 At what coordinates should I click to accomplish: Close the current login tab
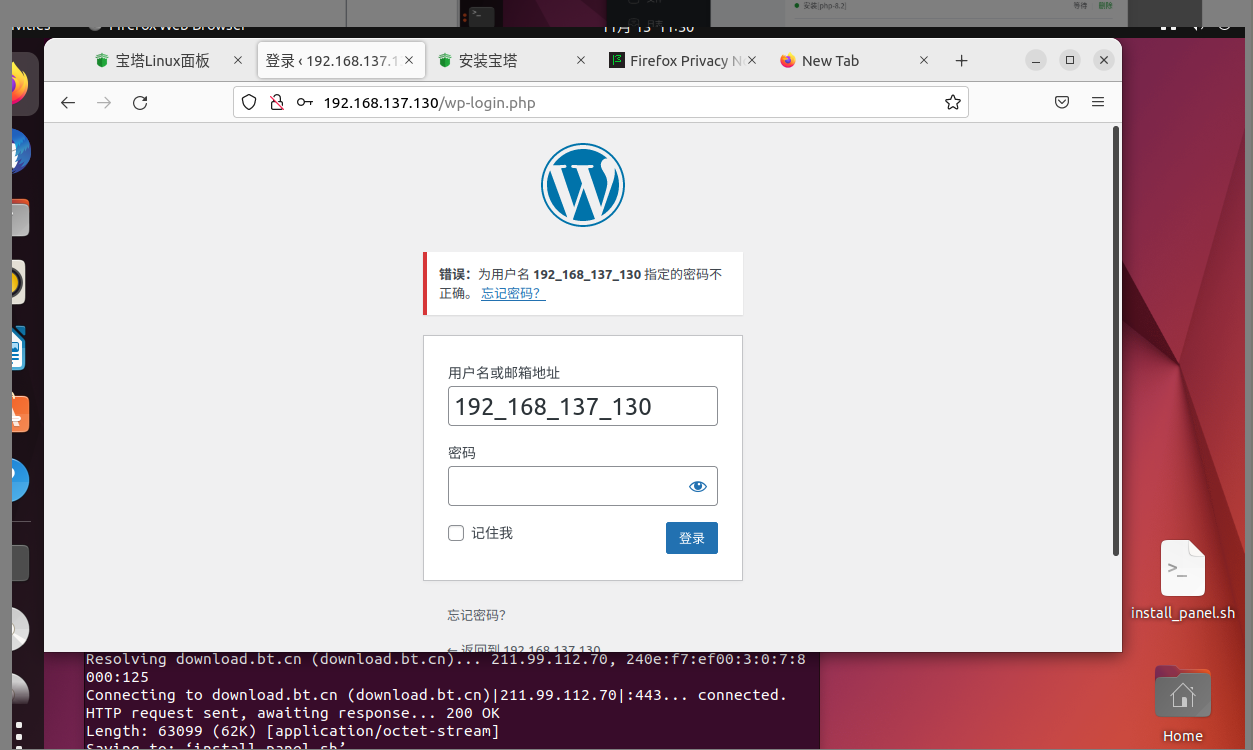[x=409, y=61]
